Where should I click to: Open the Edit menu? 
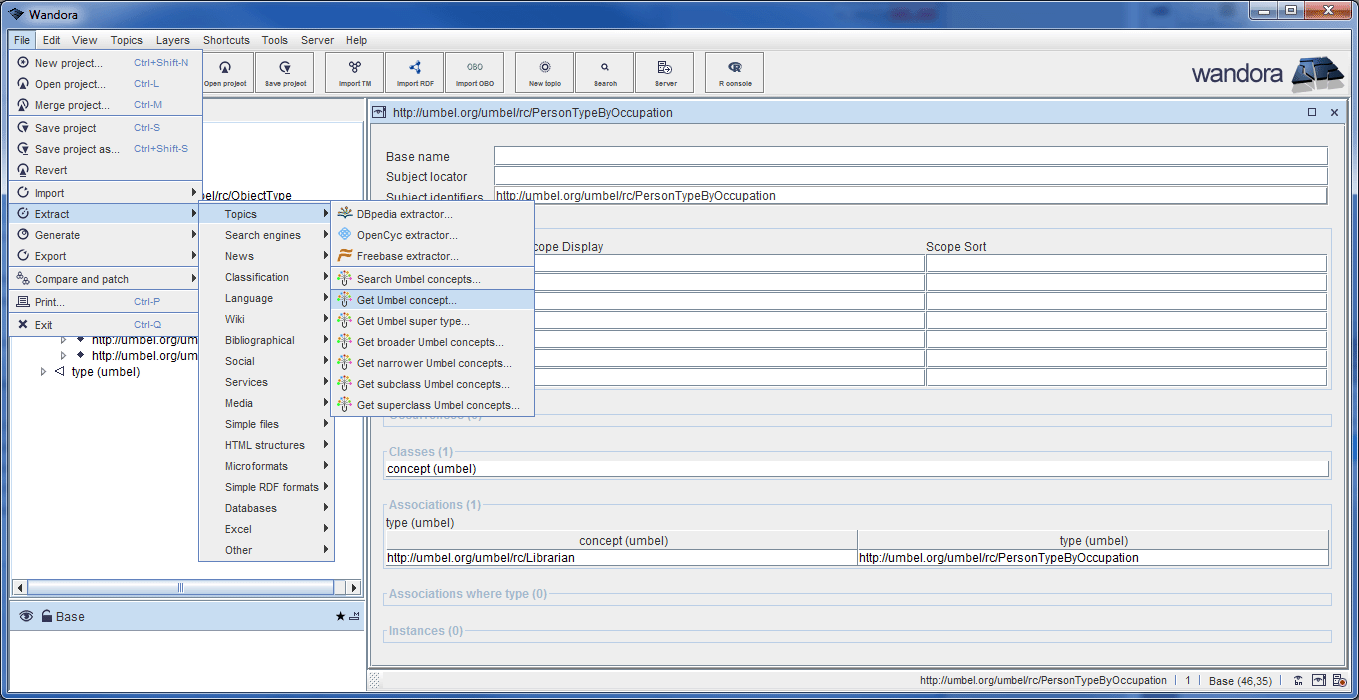[51, 40]
